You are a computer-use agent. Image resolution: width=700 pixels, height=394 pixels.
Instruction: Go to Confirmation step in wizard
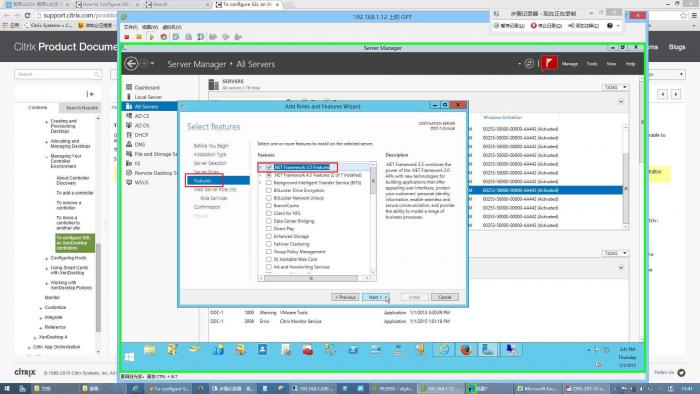207,207
